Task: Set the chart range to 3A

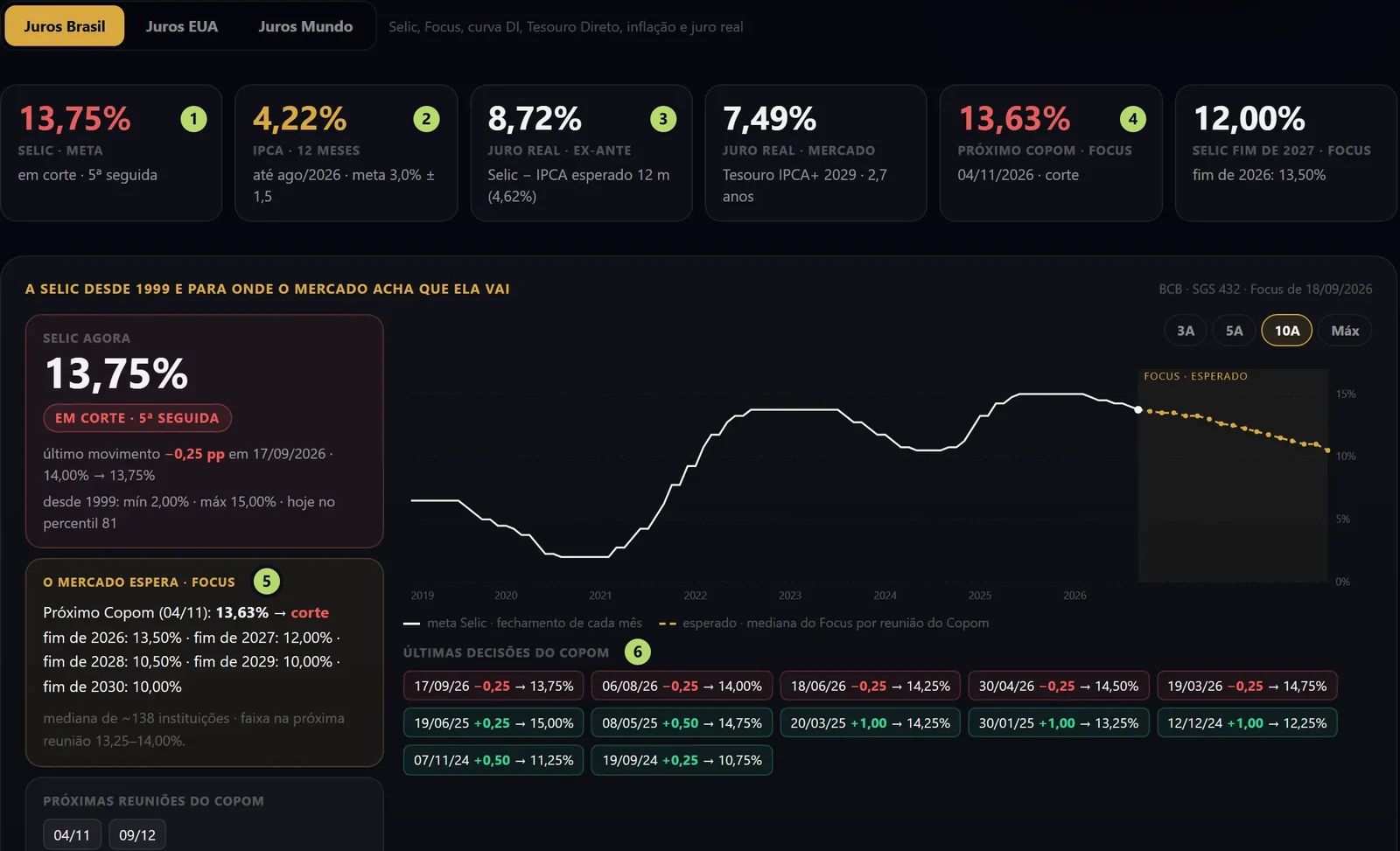Action: pos(1186,331)
